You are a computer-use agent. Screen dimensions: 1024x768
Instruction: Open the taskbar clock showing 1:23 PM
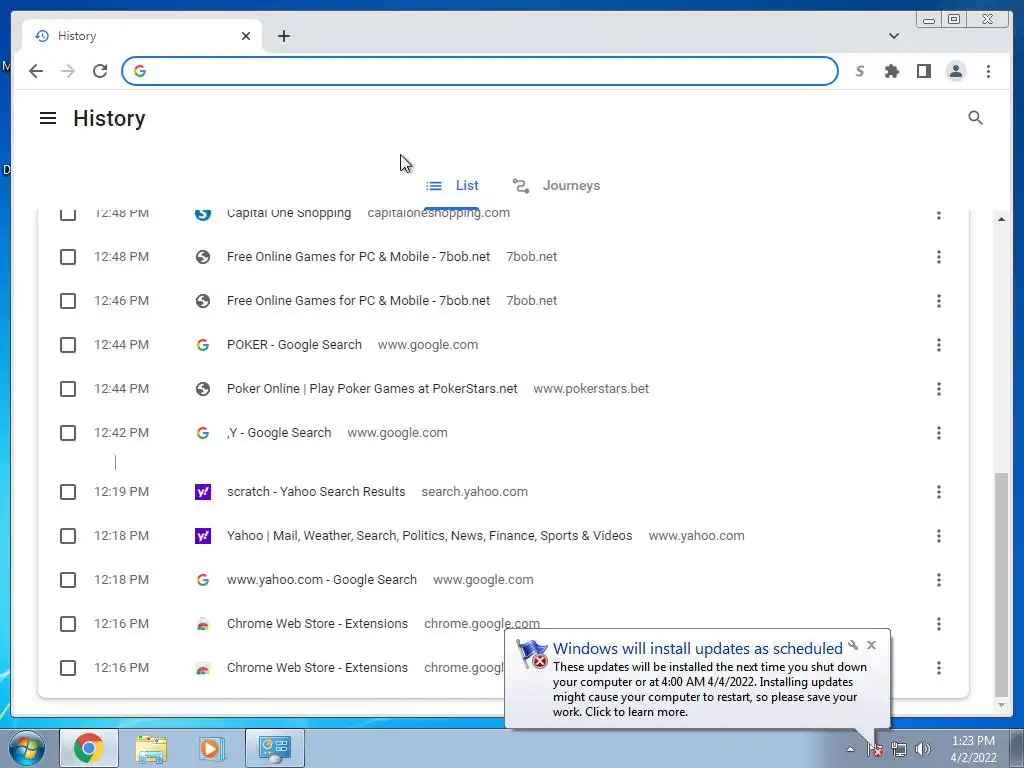973,749
